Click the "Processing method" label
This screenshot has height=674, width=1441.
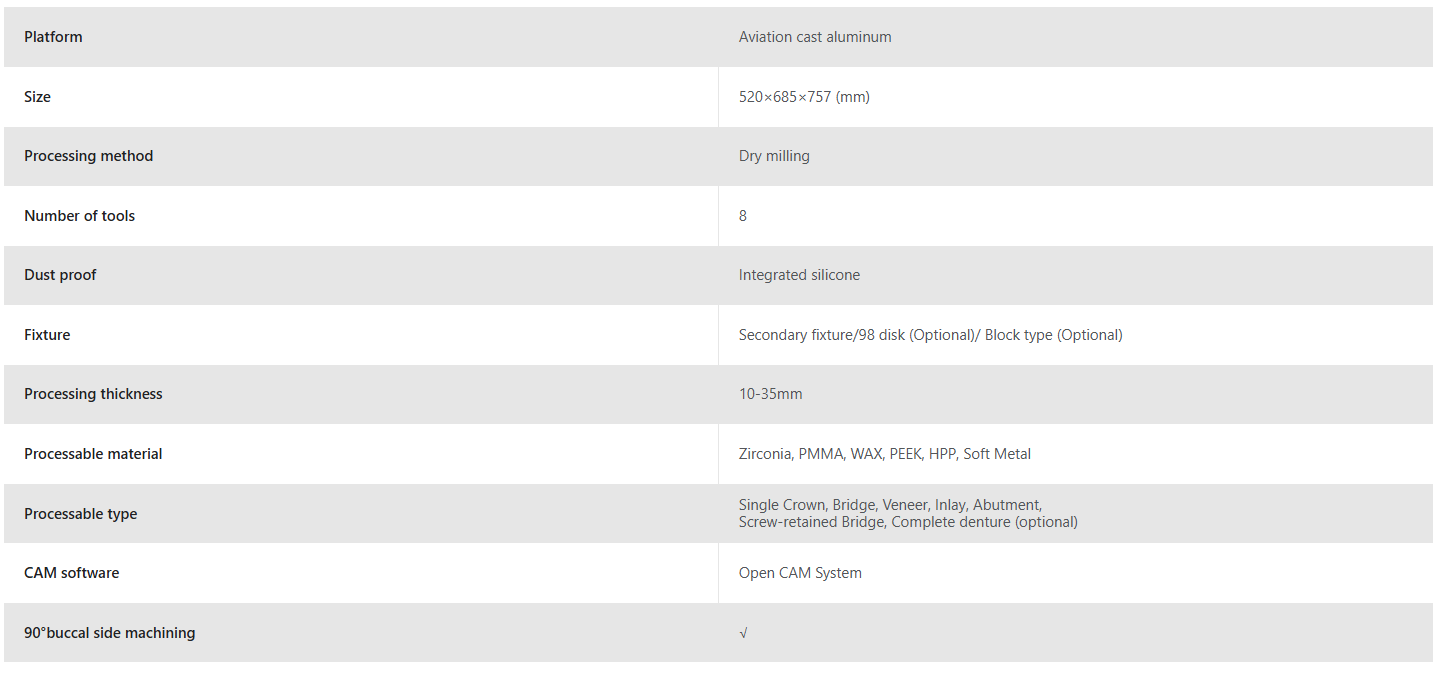(88, 156)
